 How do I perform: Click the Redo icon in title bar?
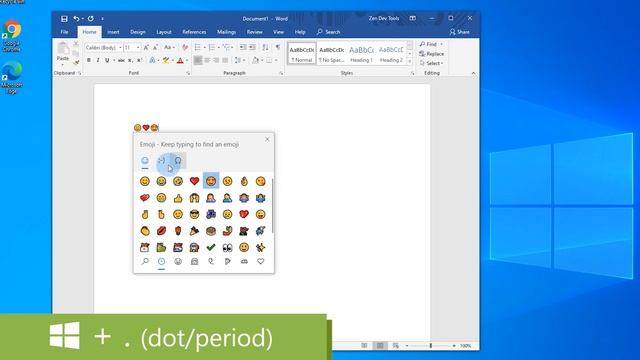(91, 19)
